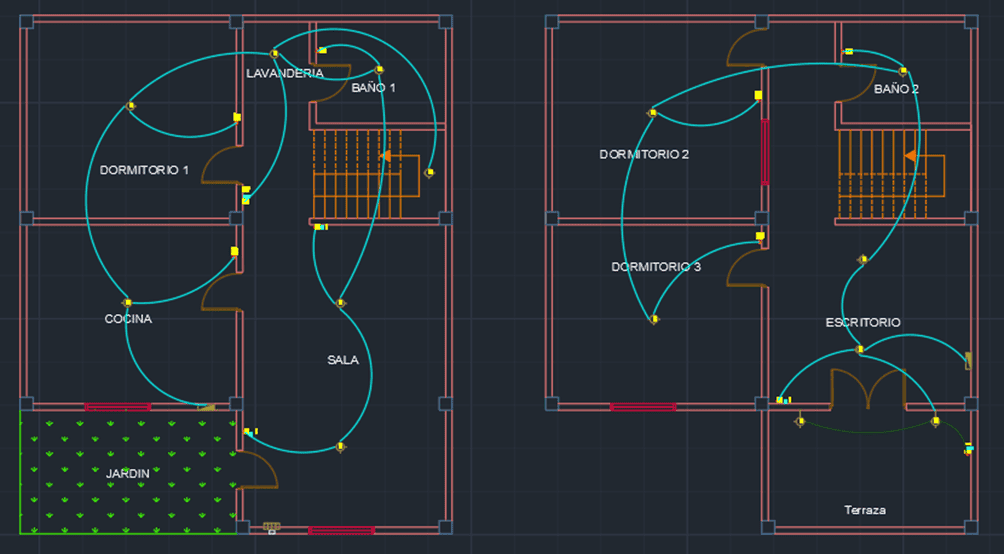Select the red vertical window beside DORMITORIO 2
Viewport: 1004px width, 554px height.
(765, 152)
